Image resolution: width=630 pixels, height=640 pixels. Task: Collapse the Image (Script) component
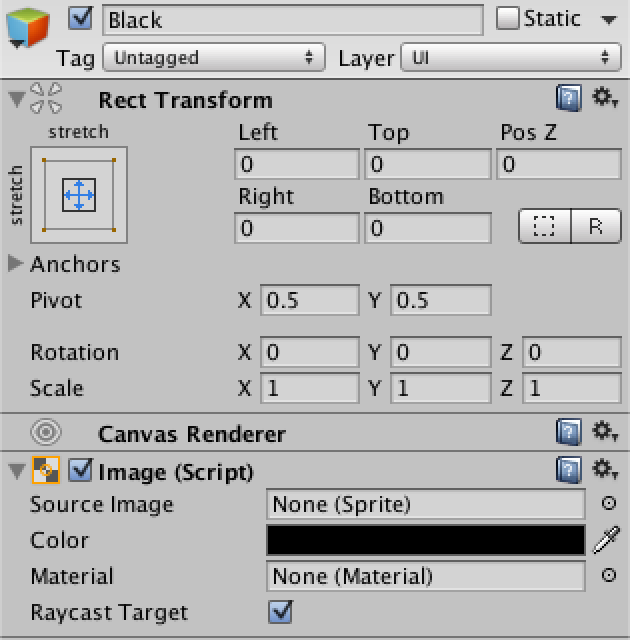[17, 471]
